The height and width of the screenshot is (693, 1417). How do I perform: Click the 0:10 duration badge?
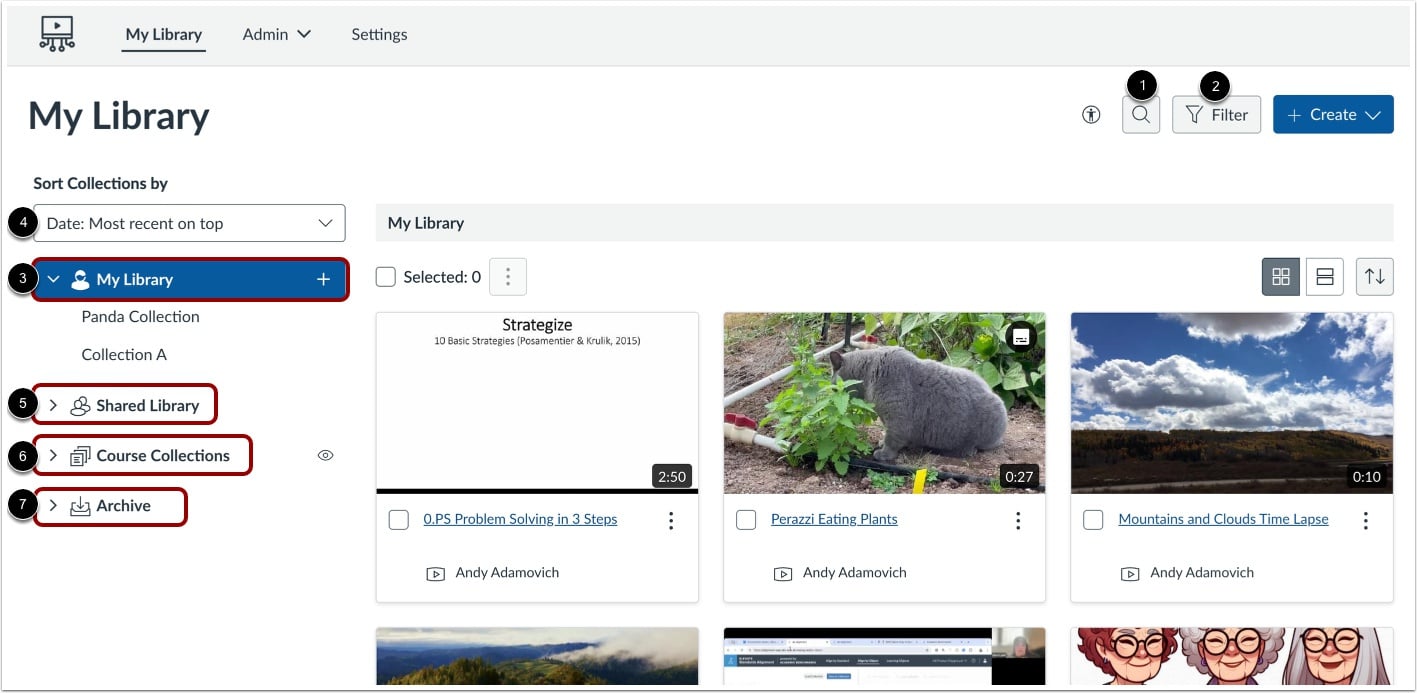tap(1366, 476)
